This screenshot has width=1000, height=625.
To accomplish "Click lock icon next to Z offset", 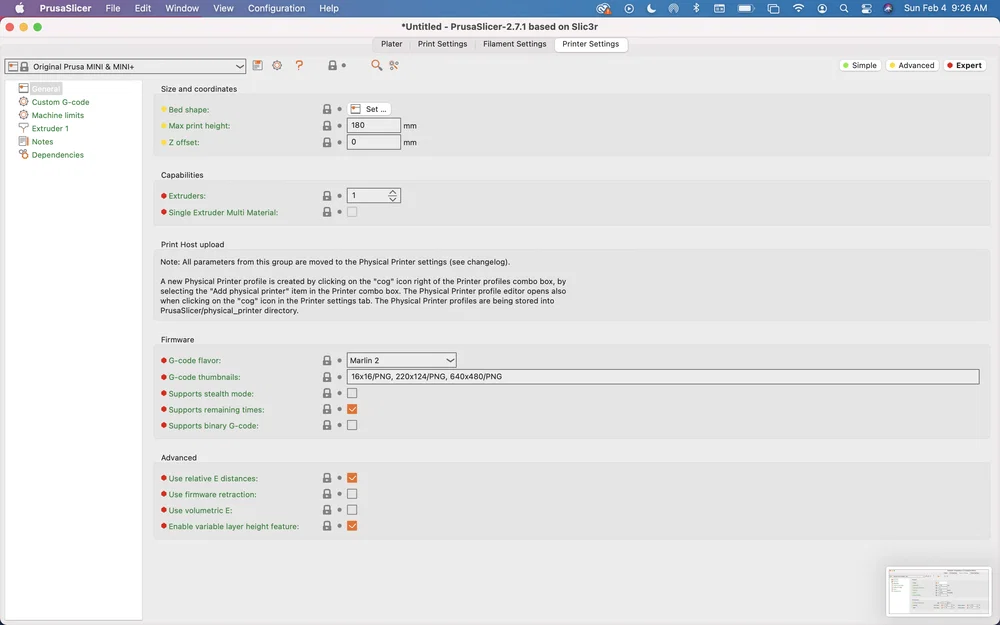I will [327, 142].
